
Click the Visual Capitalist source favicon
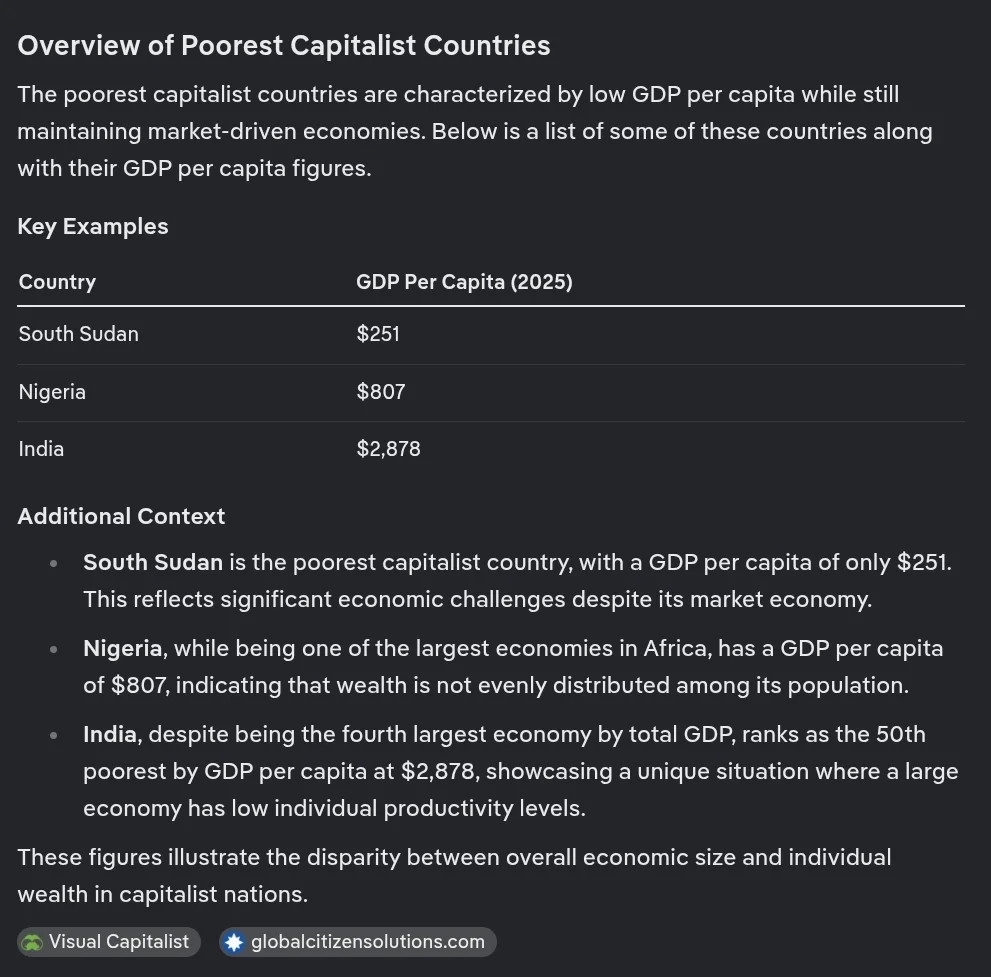34,942
